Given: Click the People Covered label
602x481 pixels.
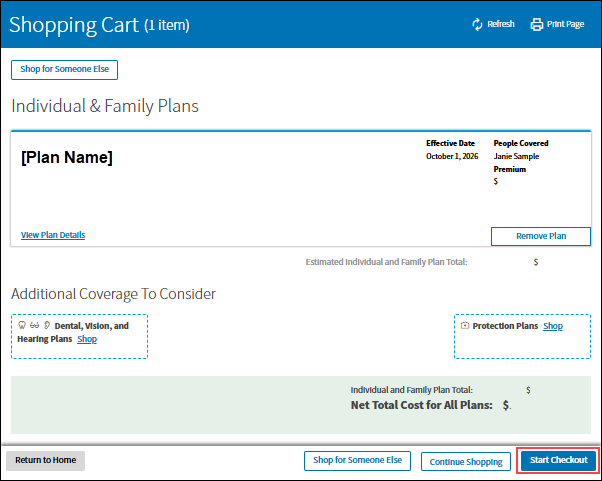Looking at the screenshot, I should (x=521, y=143).
